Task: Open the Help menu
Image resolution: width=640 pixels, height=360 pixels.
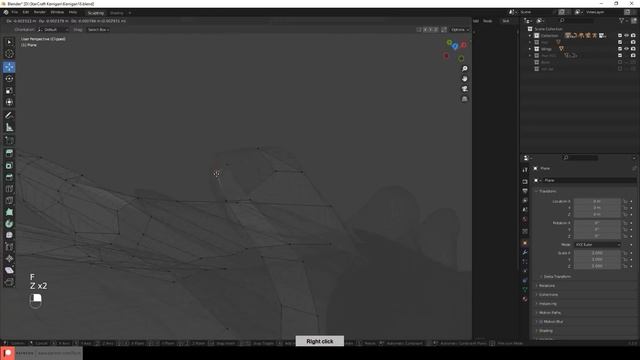Action: pyautogui.click(x=73, y=12)
